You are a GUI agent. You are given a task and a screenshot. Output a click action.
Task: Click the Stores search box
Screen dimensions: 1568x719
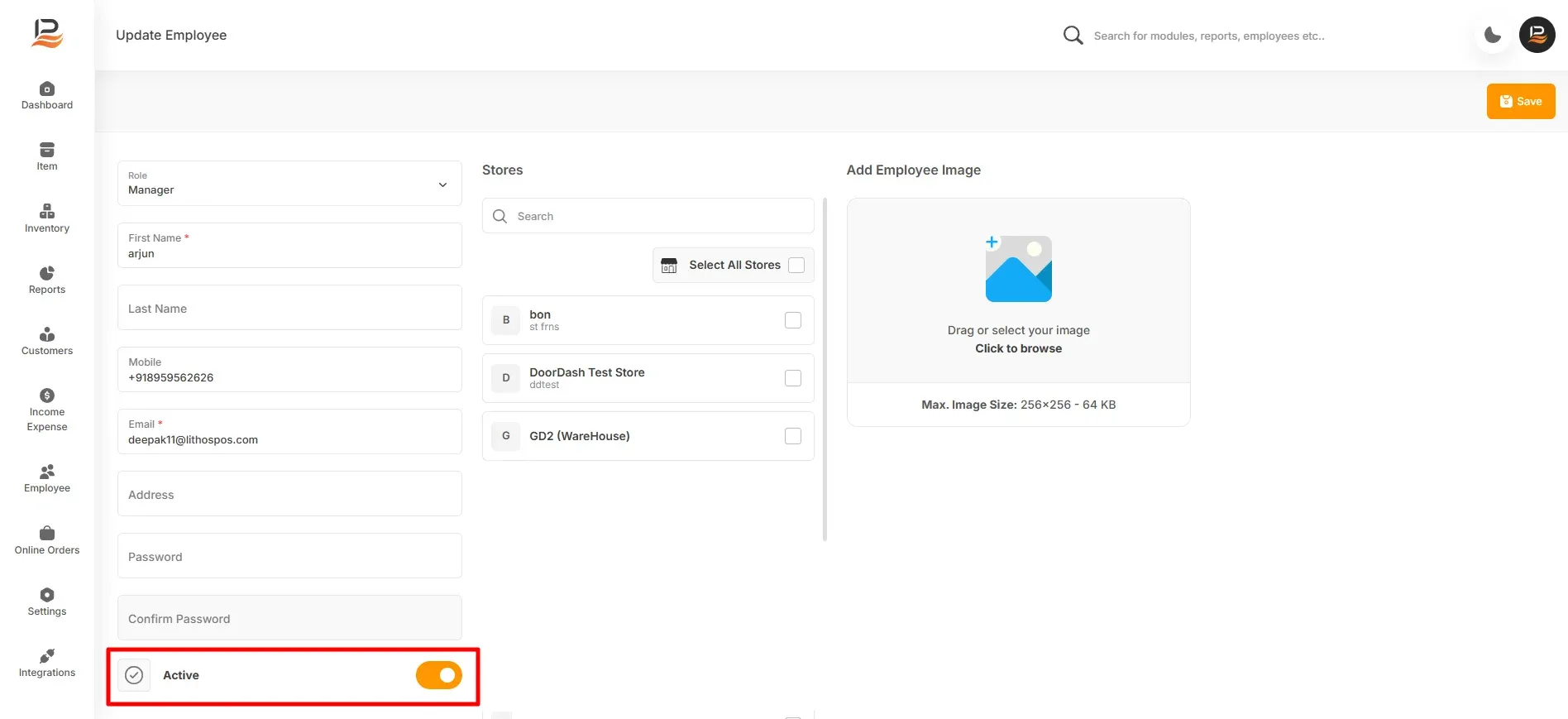coord(648,216)
